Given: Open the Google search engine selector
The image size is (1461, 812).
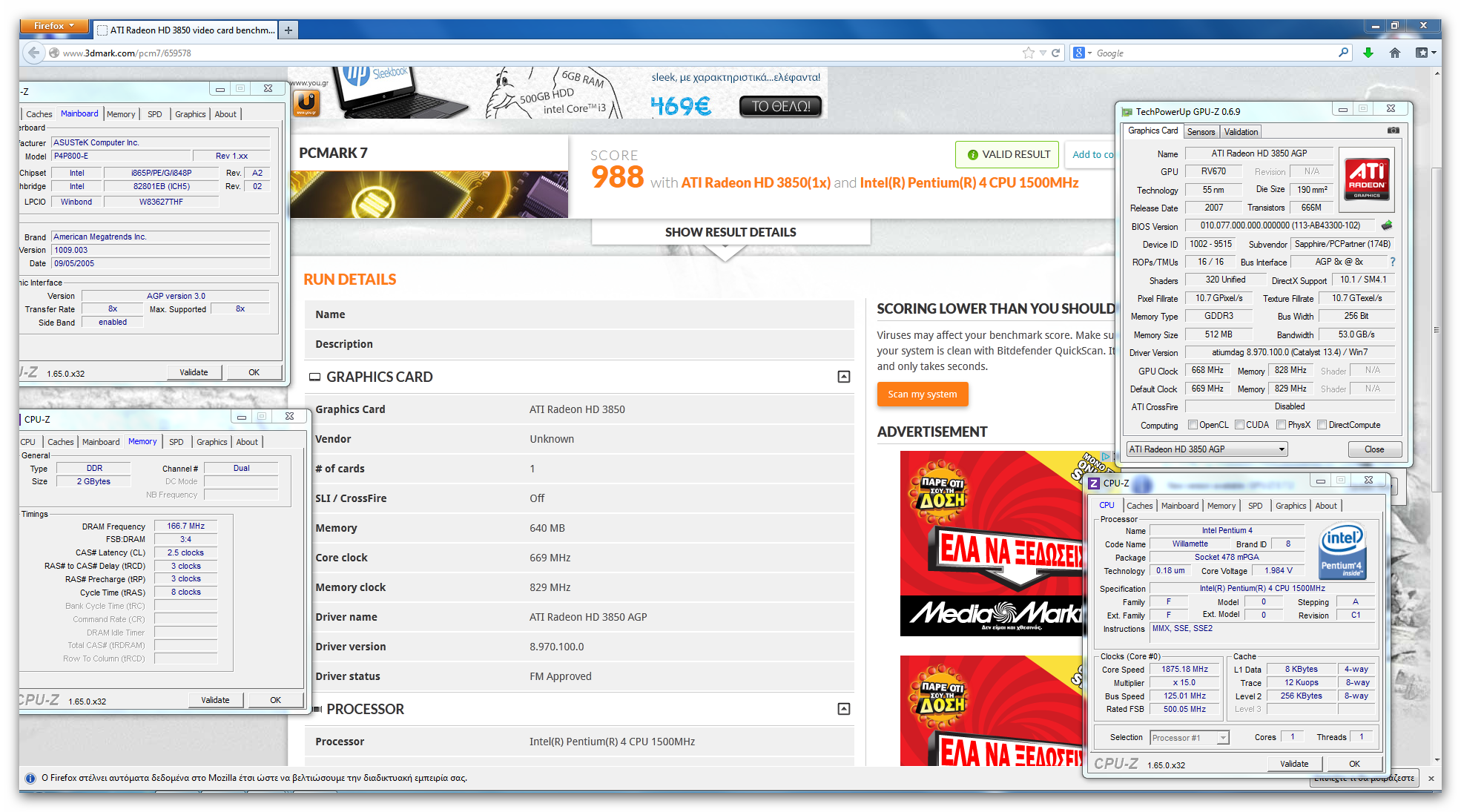Looking at the screenshot, I should pos(1083,53).
